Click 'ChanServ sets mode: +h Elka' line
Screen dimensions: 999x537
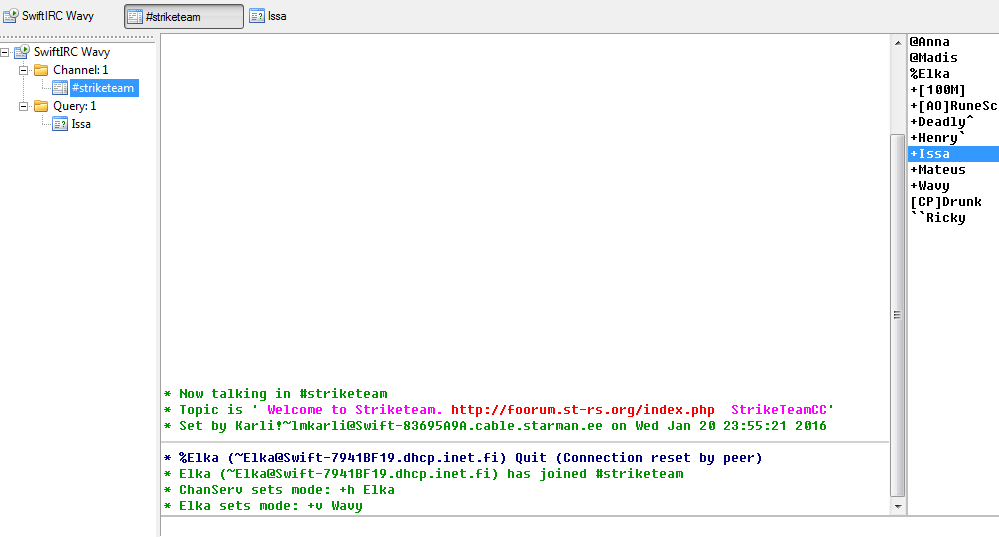tap(279, 489)
